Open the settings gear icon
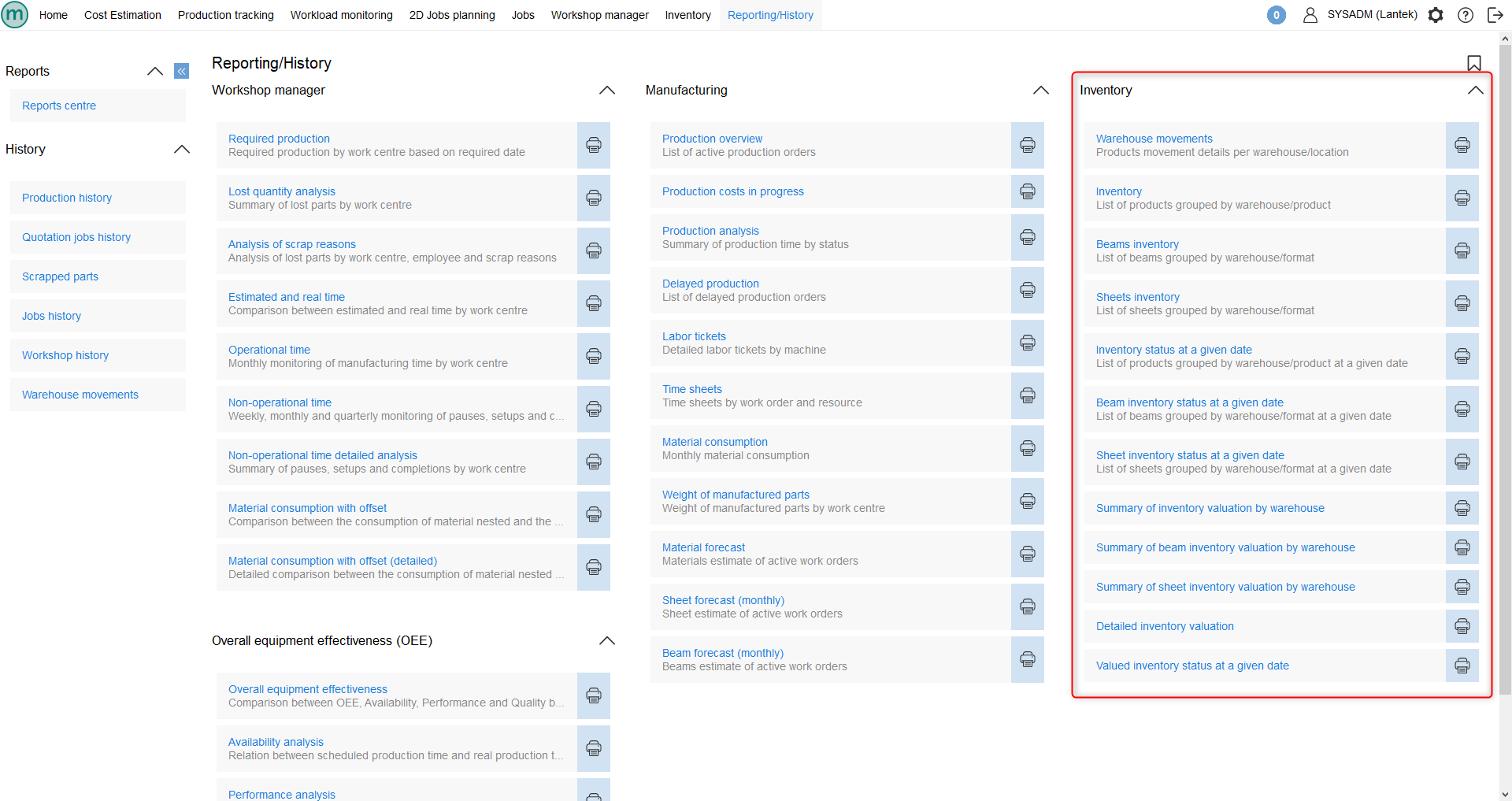This screenshot has height=801, width=1512. click(x=1436, y=15)
